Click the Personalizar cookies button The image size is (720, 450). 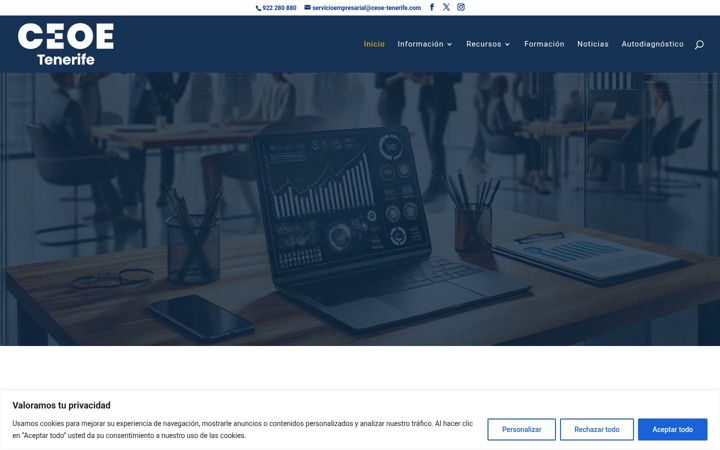click(522, 429)
